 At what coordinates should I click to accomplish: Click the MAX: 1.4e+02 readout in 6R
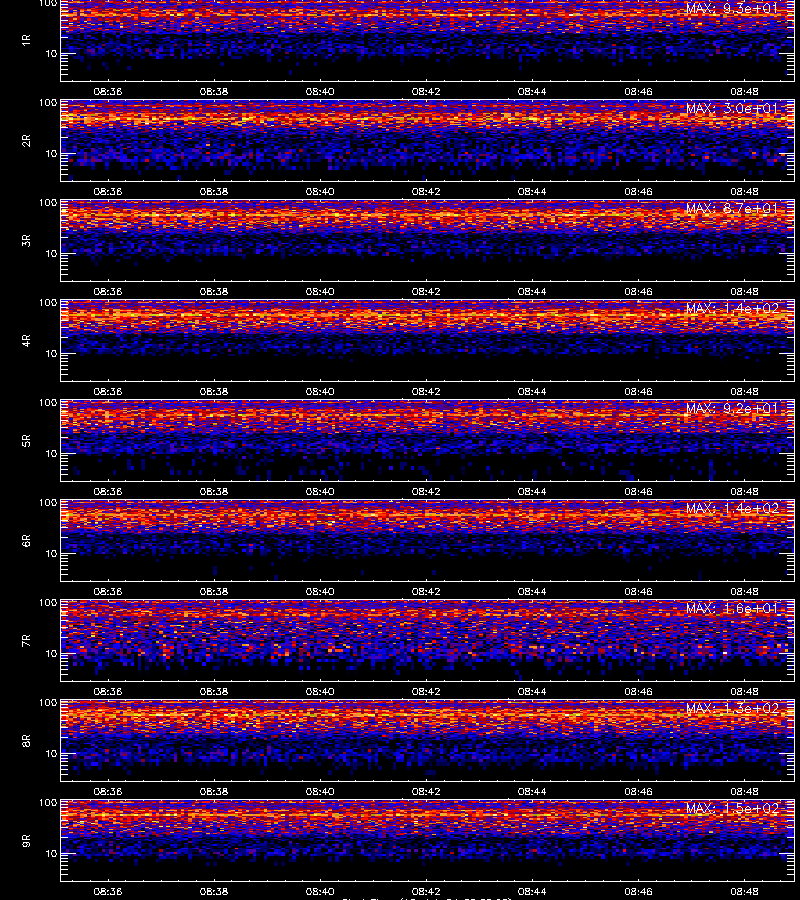[x=732, y=508]
